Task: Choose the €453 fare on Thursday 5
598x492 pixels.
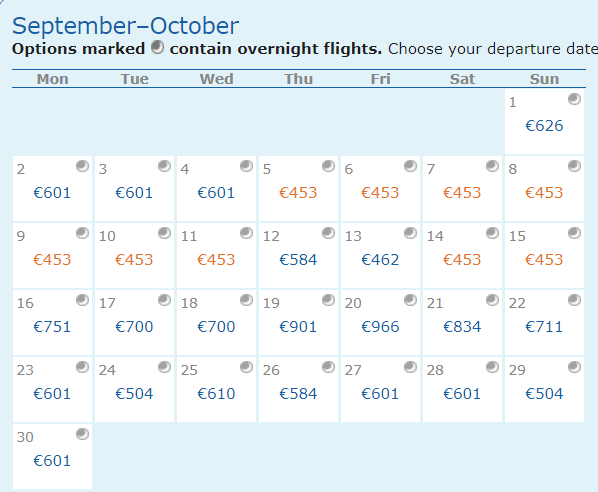Action: coord(298,193)
